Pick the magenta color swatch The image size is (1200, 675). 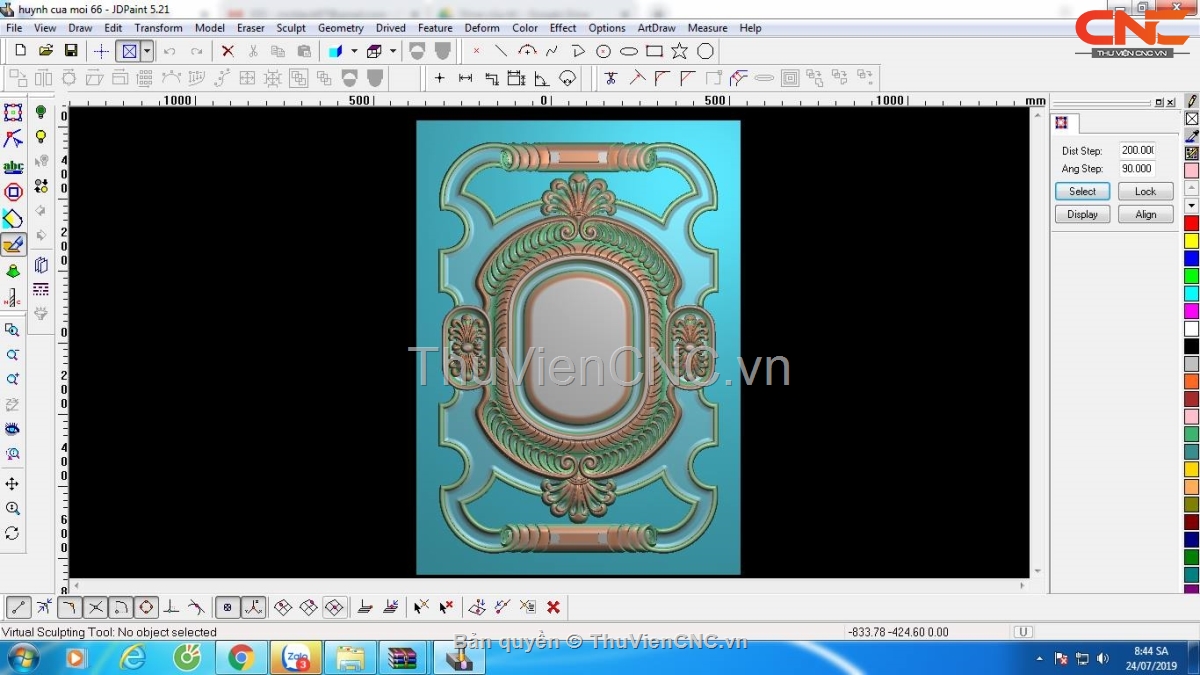[1192, 312]
